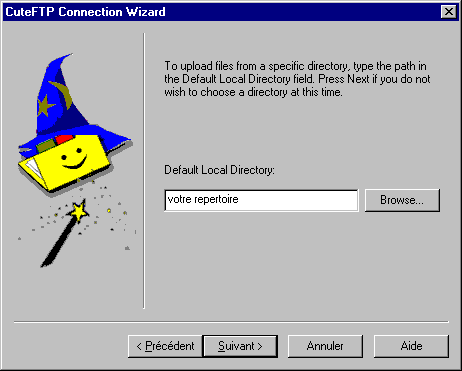The height and width of the screenshot is (371, 462).
Task: Focus the Default Local Directory text field
Action: click(261, 200)
